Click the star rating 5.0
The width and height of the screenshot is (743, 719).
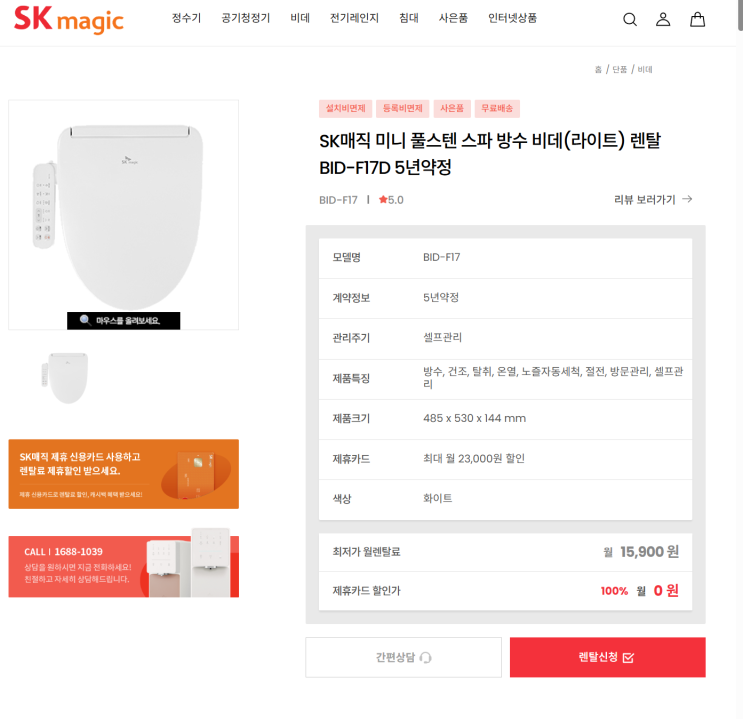click(391, 200)
